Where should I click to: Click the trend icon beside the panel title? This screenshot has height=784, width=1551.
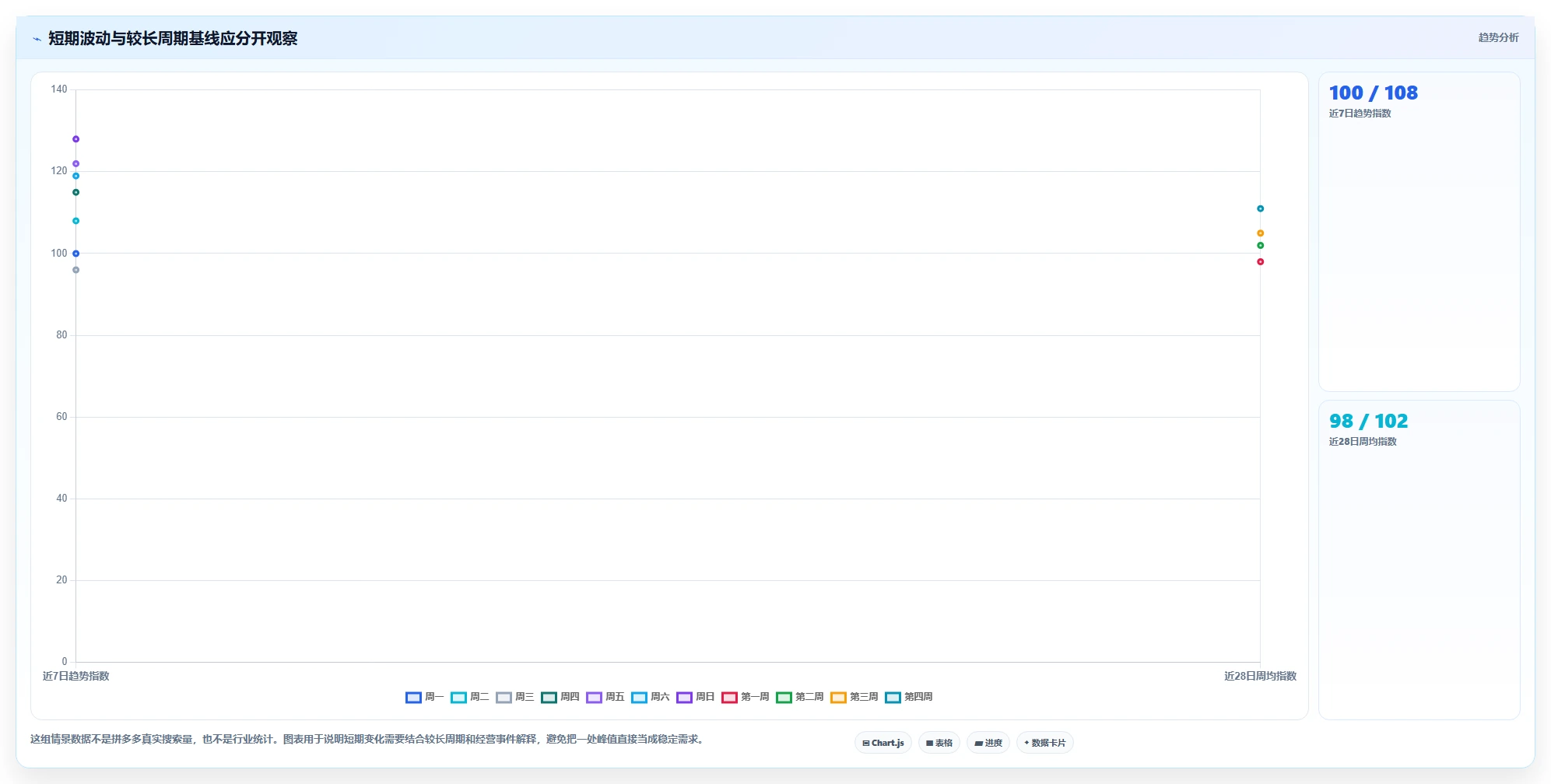(37, 39)
